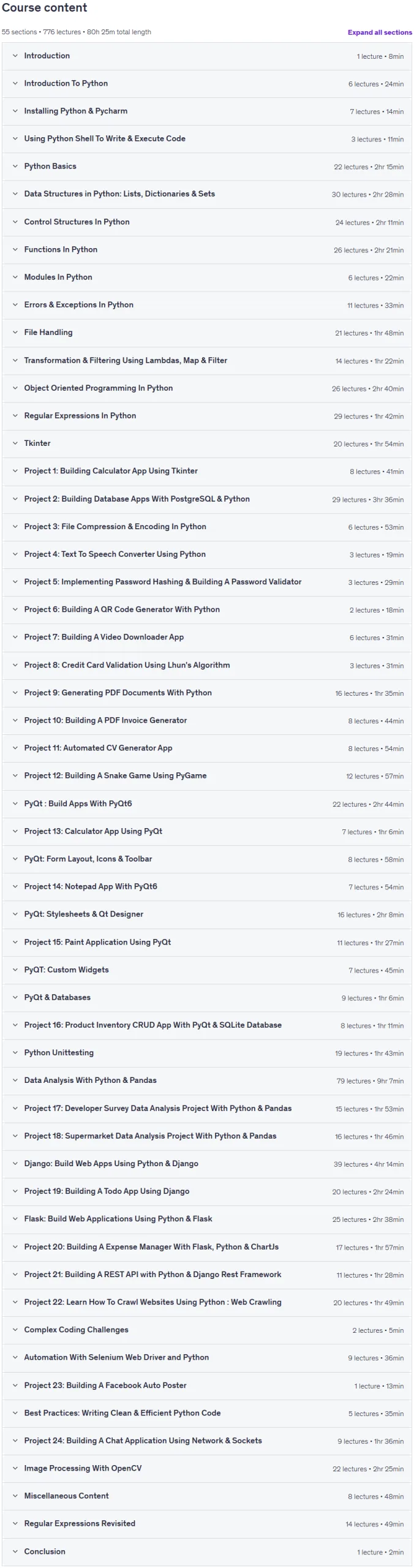This screenshot has height=1568, width=414.
Task: Expand chevron beside Introduction To Python
Action: click(15, 83)
